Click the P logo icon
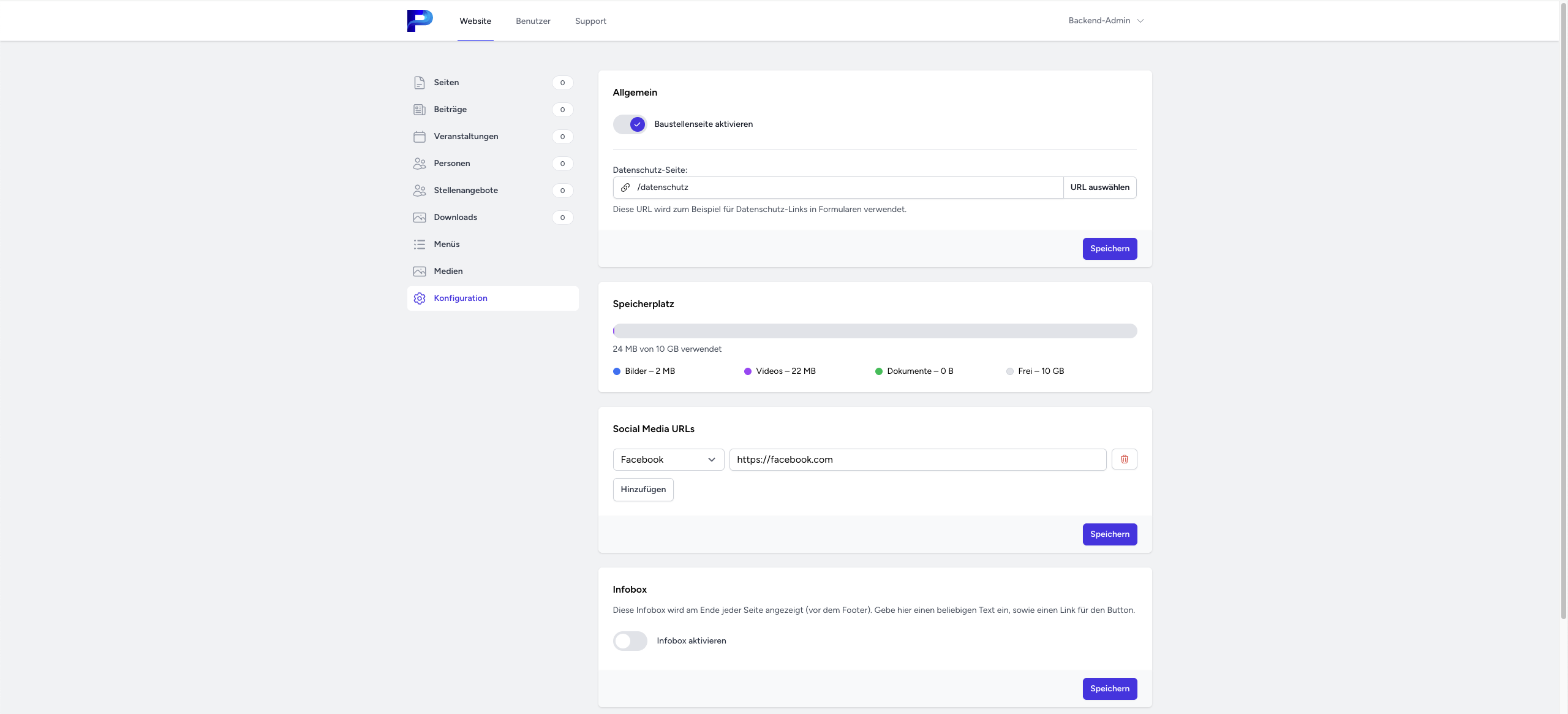1568x714 pixels. pyautogui.click(x=420, y=21)
